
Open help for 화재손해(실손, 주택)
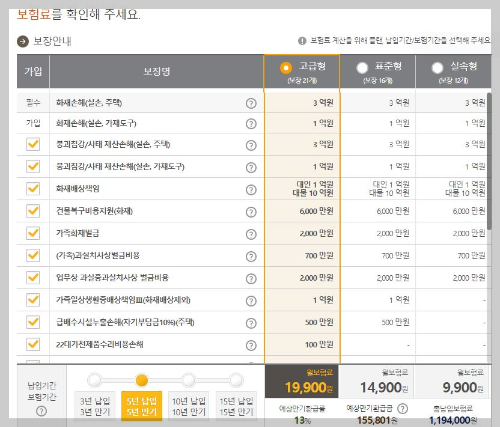pos(251,103)
